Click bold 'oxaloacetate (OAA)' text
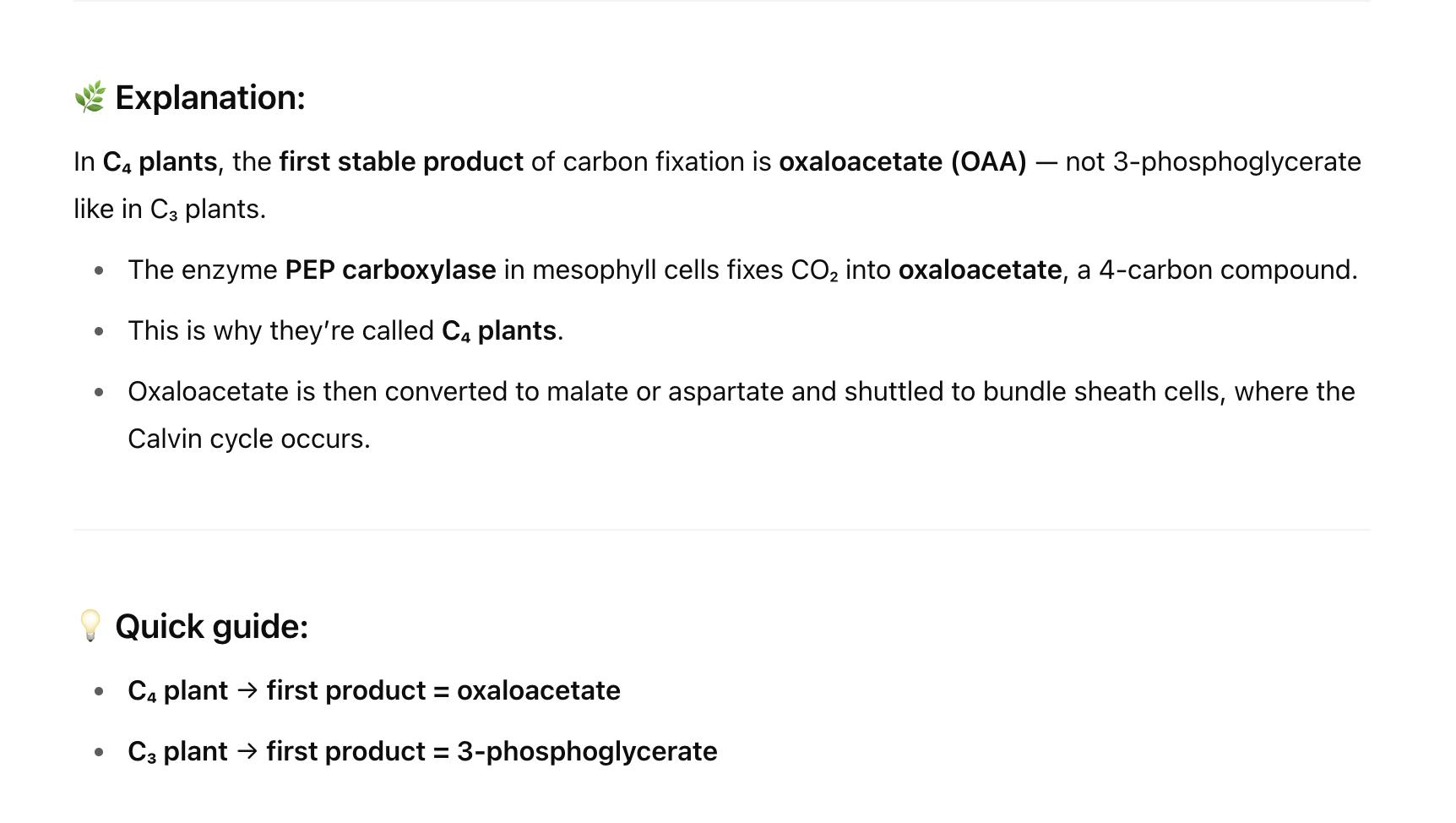 pos(903,161)
